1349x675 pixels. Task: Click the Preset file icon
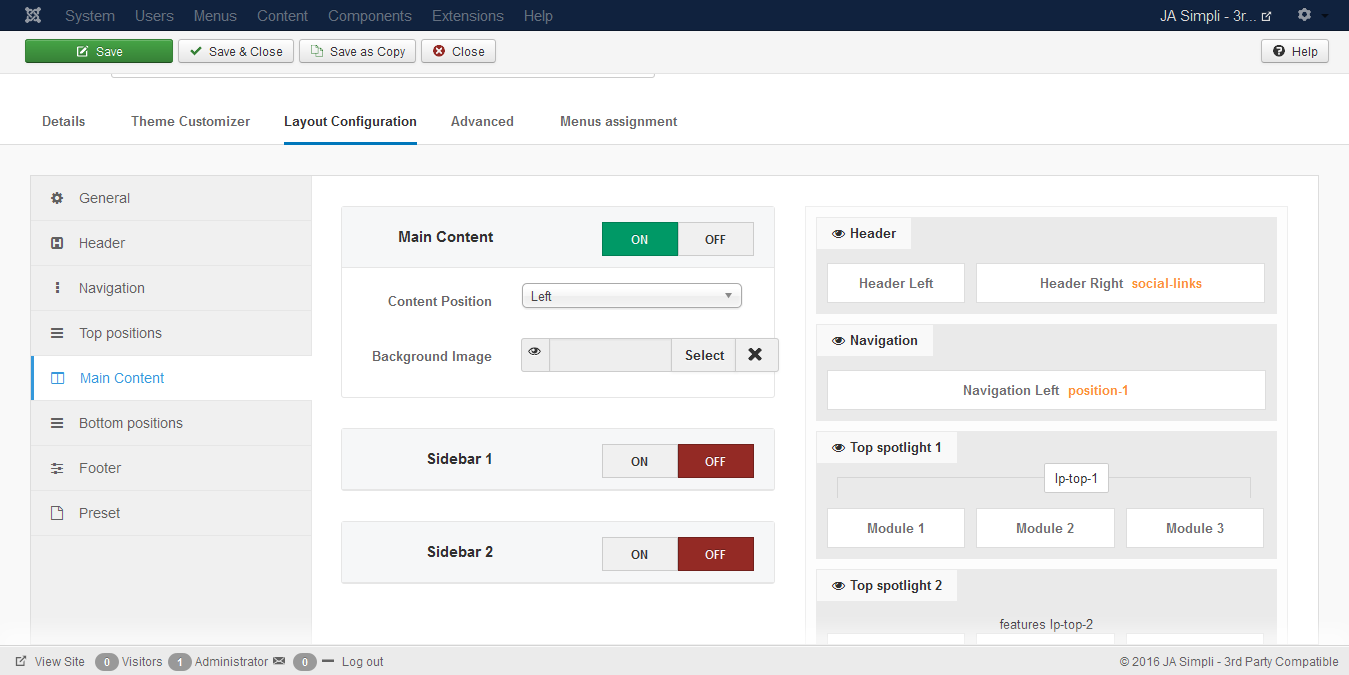click(x=57, y=513)
